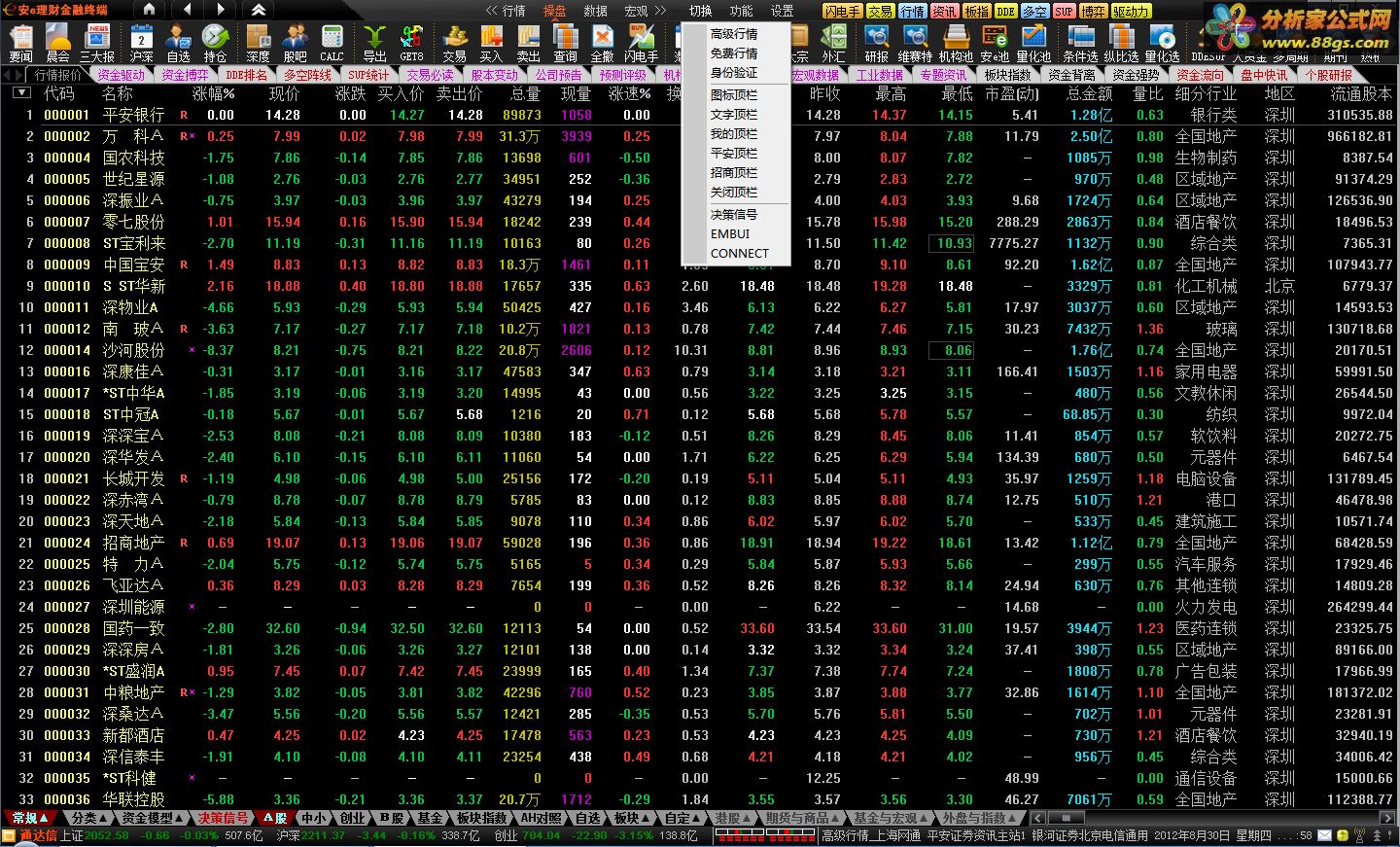
Task: Click the 驱动力 shortcut button
Action: pos(1132,12)
